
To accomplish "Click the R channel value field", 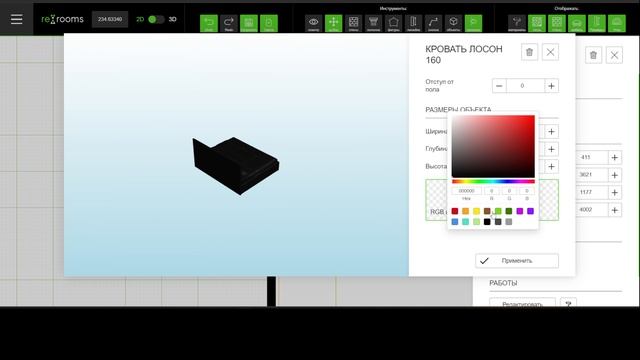I will pyautogui.click(x=491, y=191).
